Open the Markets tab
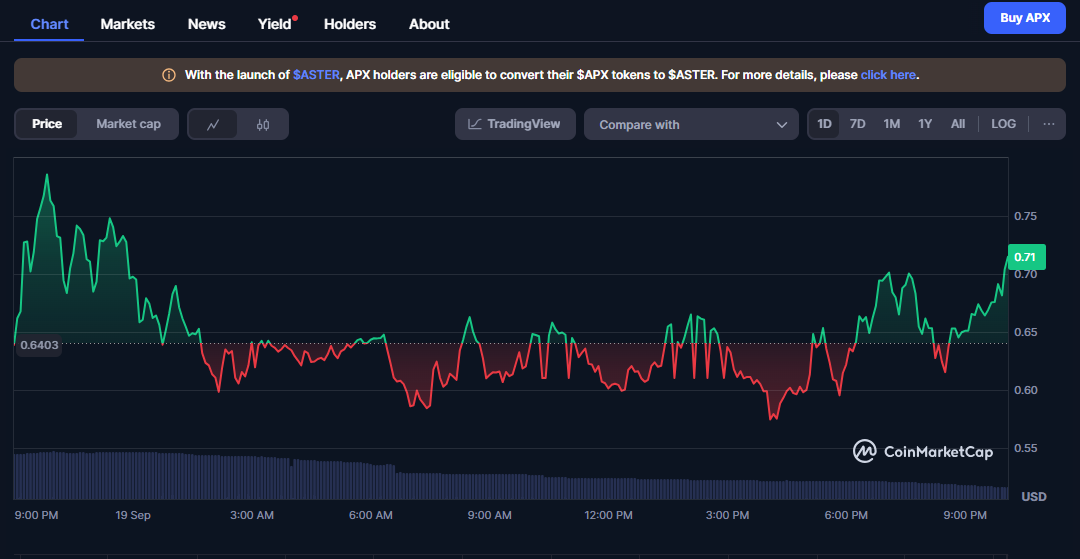The height and width of the screenshot is (559, 1080). (x=128, y=24)
